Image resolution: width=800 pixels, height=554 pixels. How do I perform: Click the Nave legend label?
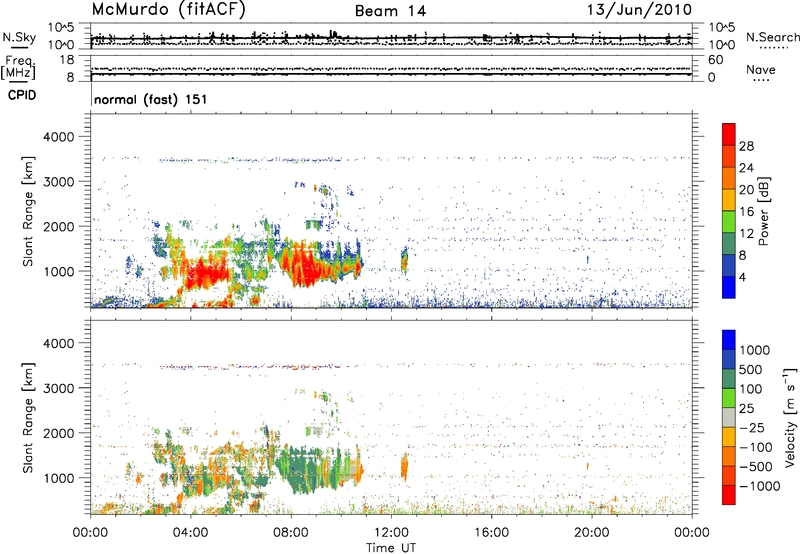click(x=761, y=69)
